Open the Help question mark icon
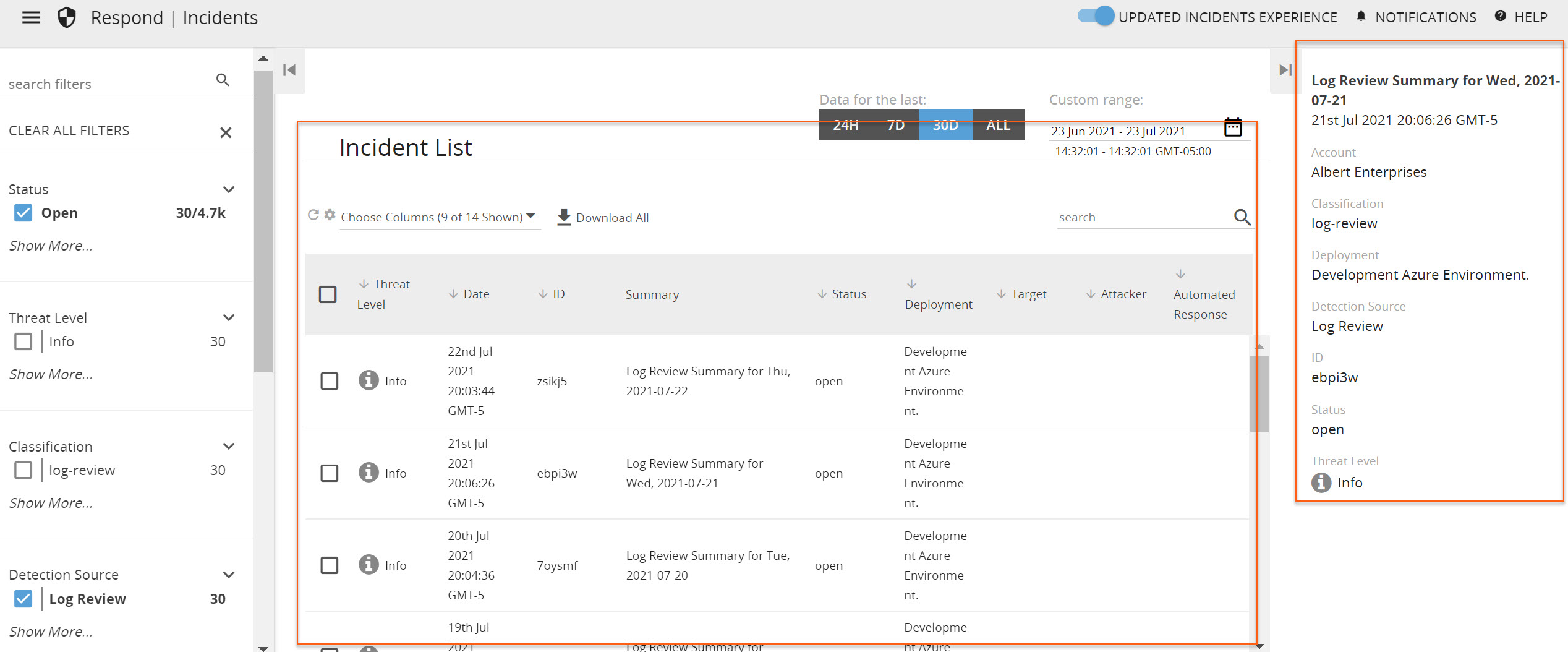Image resolution: width=1568 pixels, height=652 pixels. [1500, 17]
